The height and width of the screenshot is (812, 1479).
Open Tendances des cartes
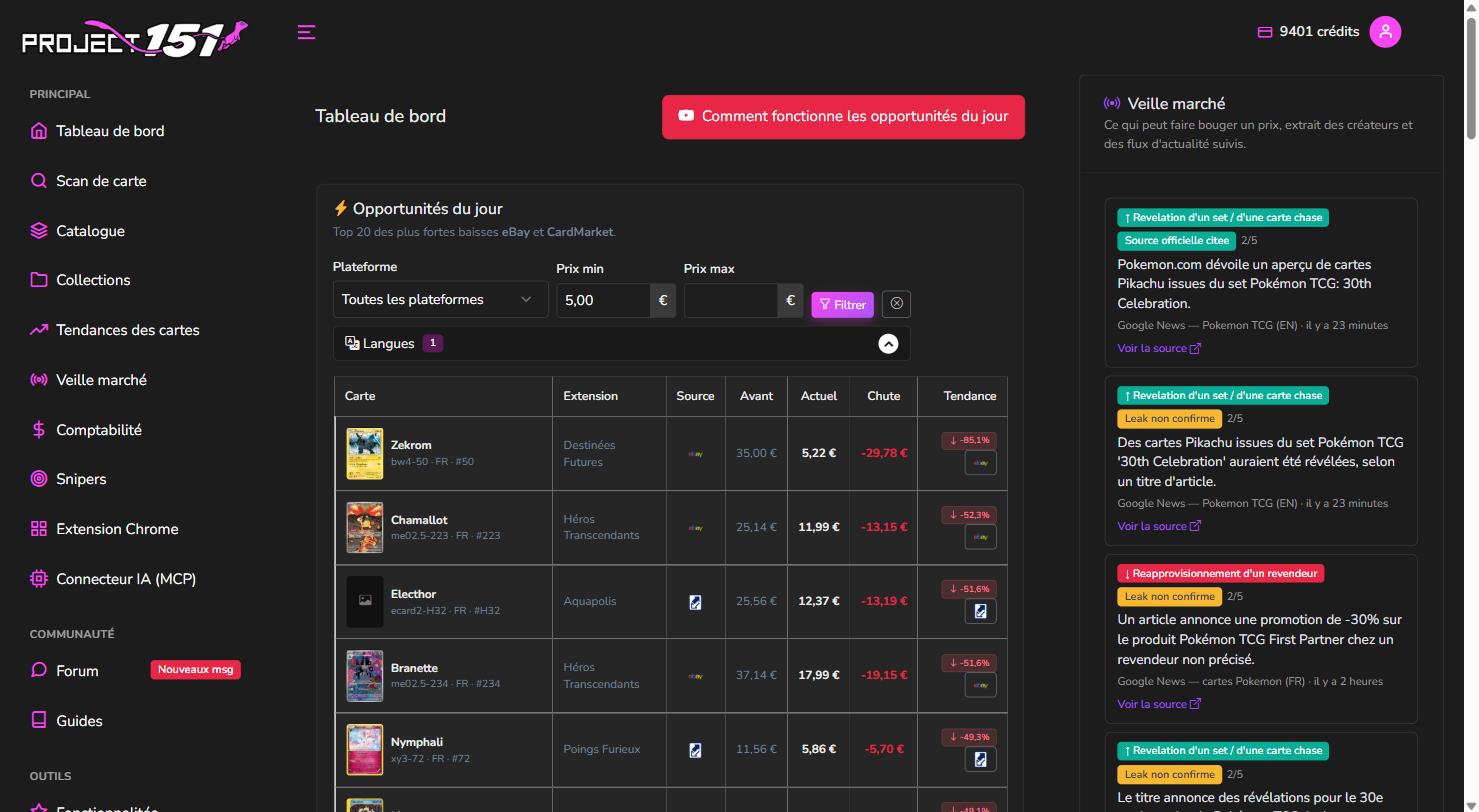click(128, 330)
